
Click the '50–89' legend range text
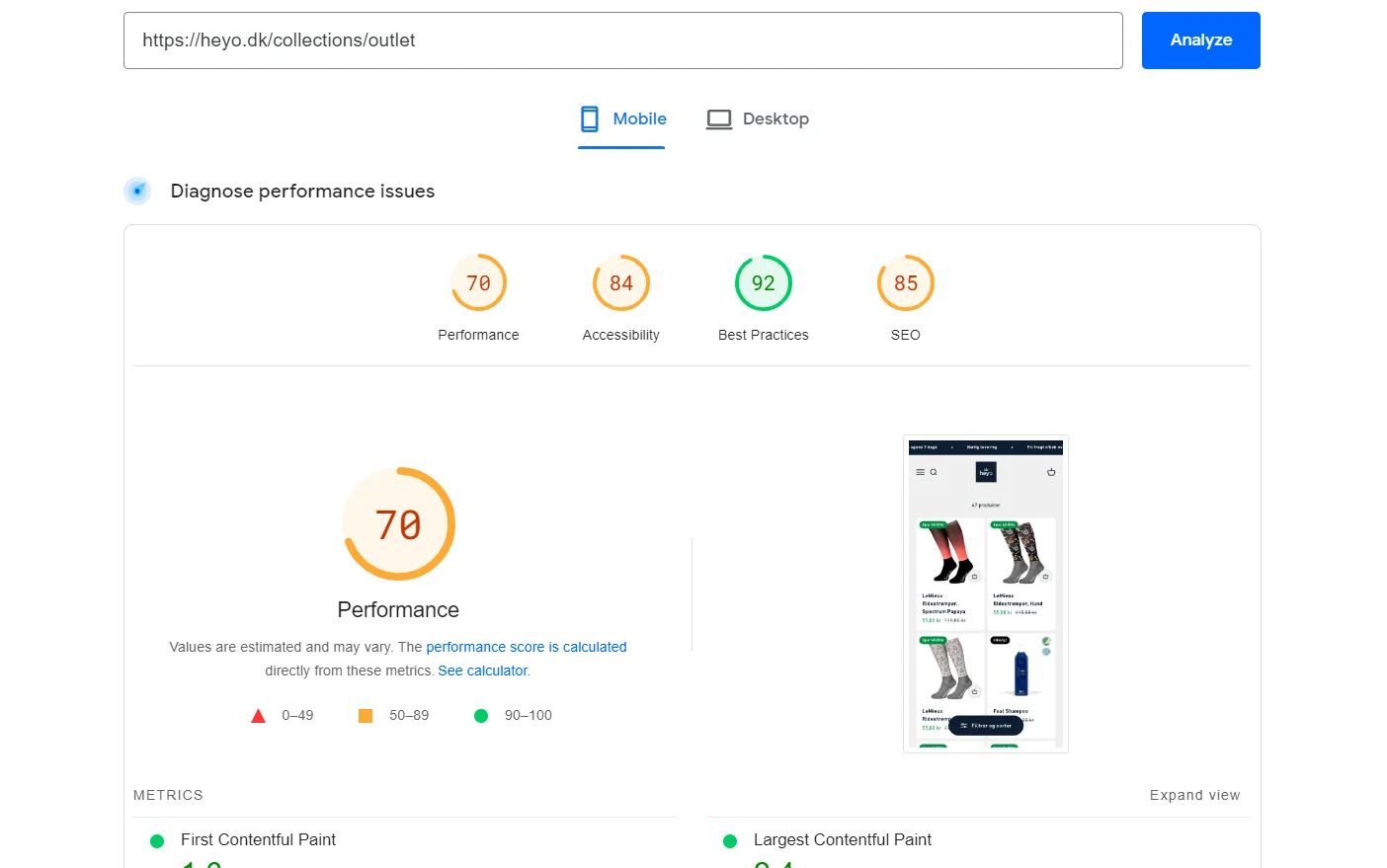coord(409,715)
